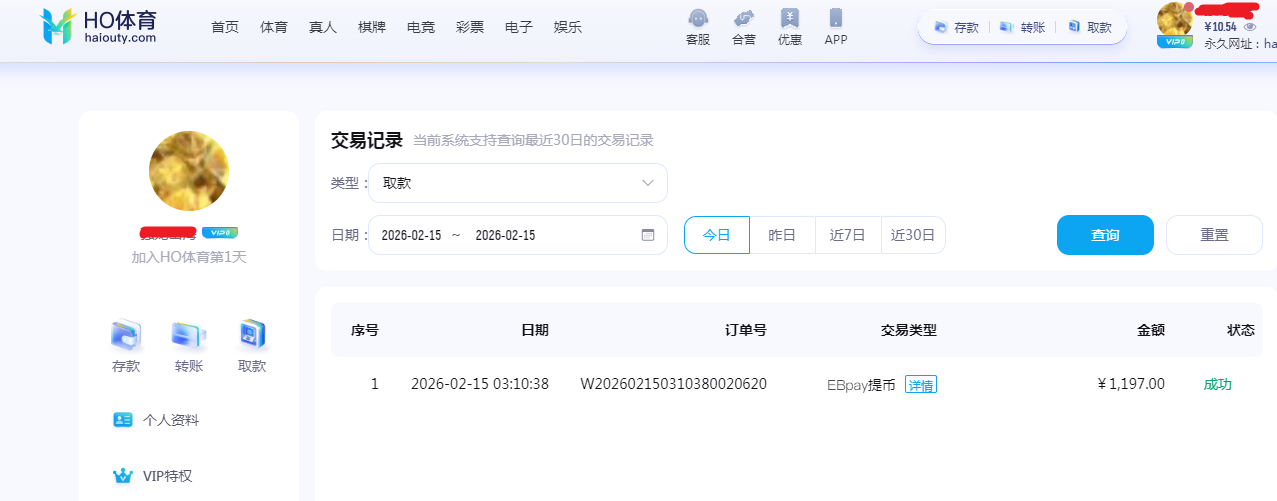1277x501 pixels.
Task: Select the 近30日 date range option
Action: (913, 235)
